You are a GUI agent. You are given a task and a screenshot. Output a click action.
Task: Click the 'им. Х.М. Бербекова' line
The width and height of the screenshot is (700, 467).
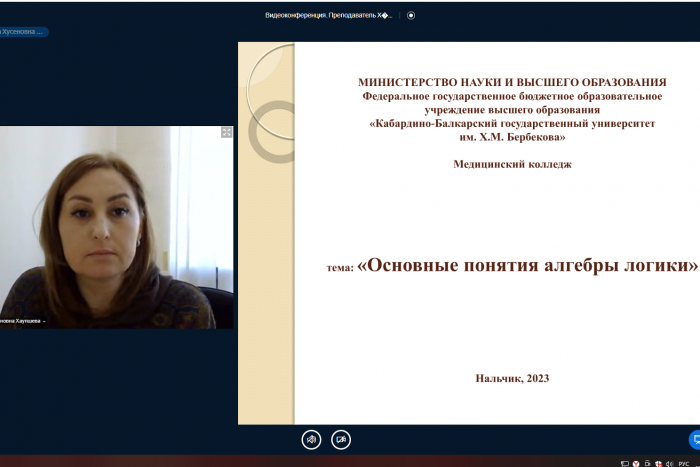click(x=512, y=138)
